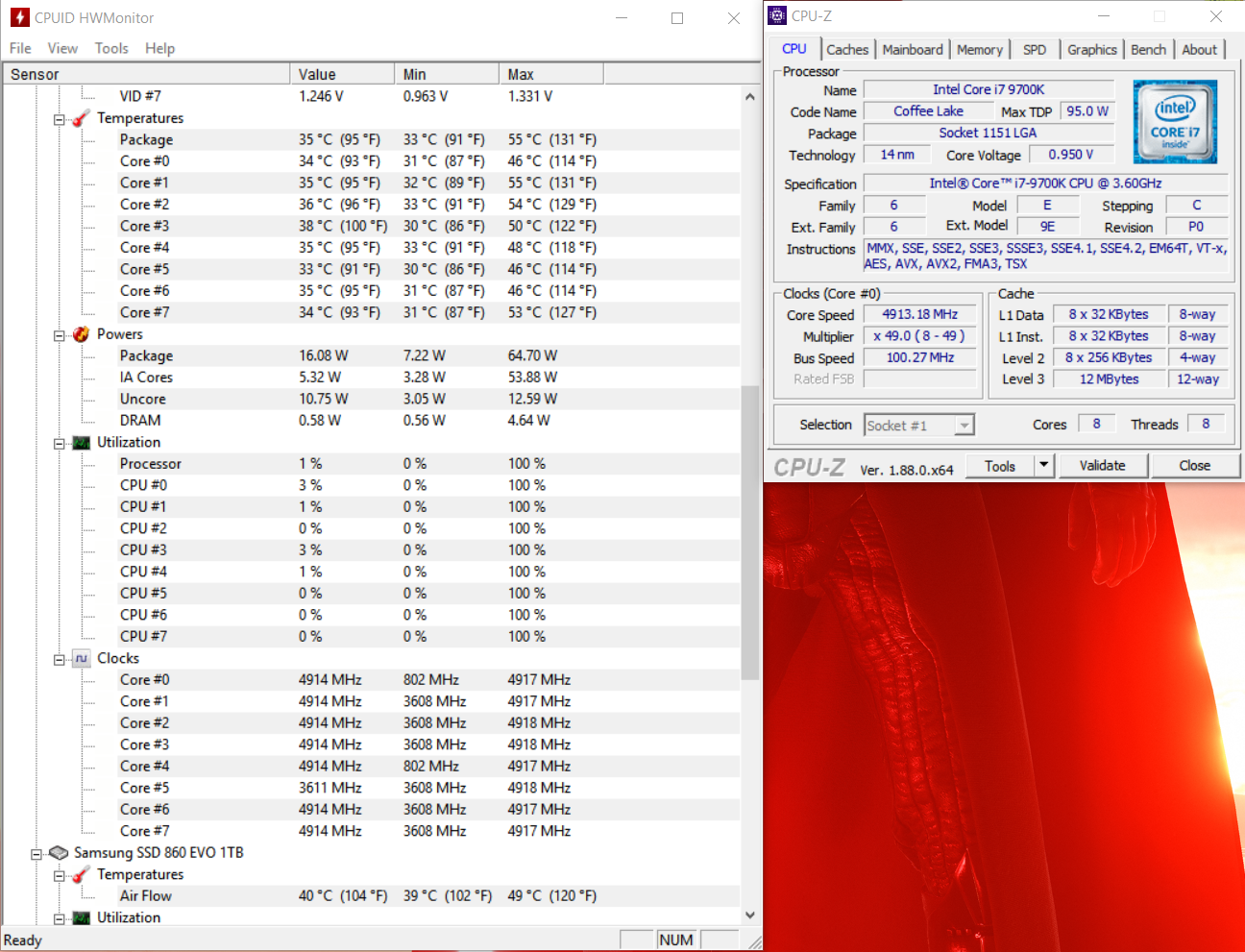
Task: Click the chart icon beside CPU Utilization
Action: tap(81, 443)
